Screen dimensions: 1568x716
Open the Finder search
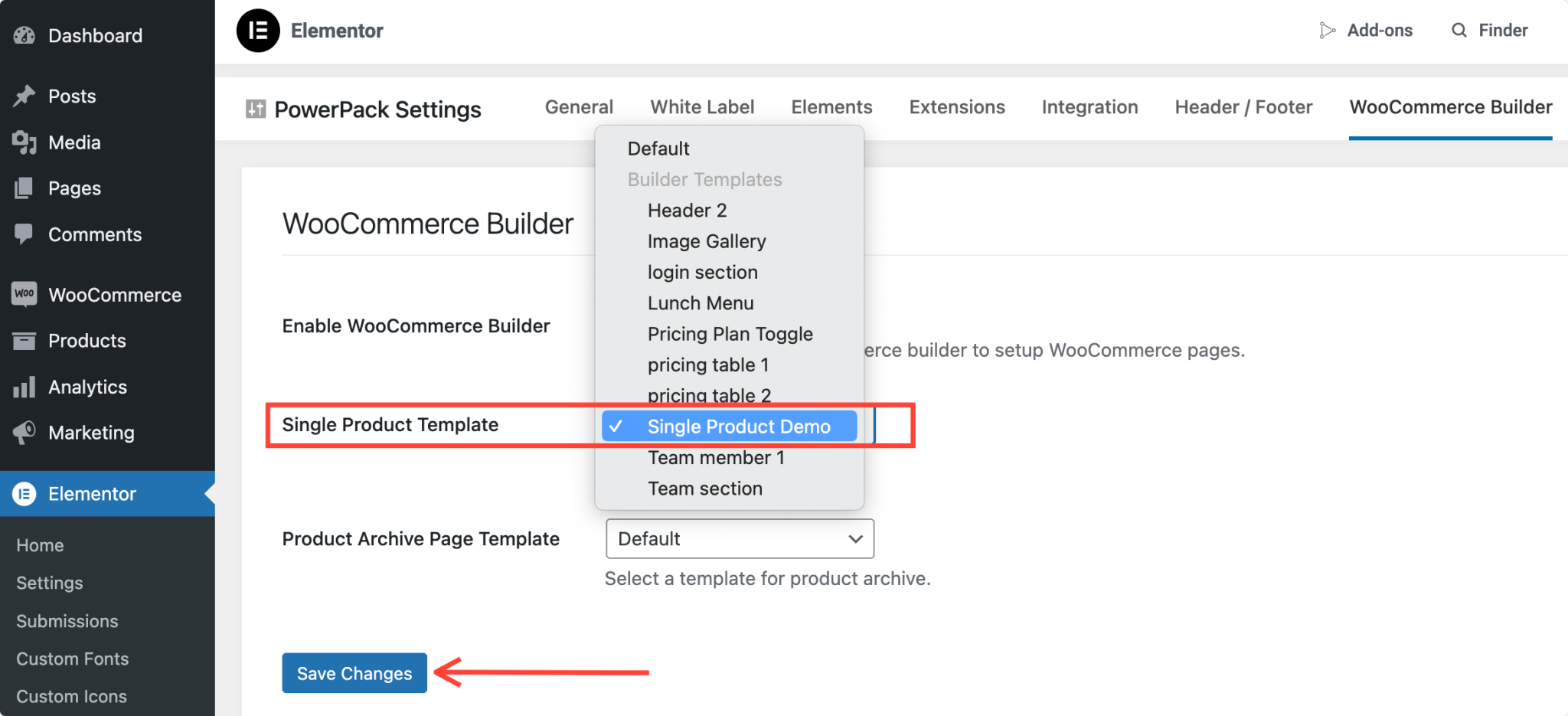(x=1490, y=31)
